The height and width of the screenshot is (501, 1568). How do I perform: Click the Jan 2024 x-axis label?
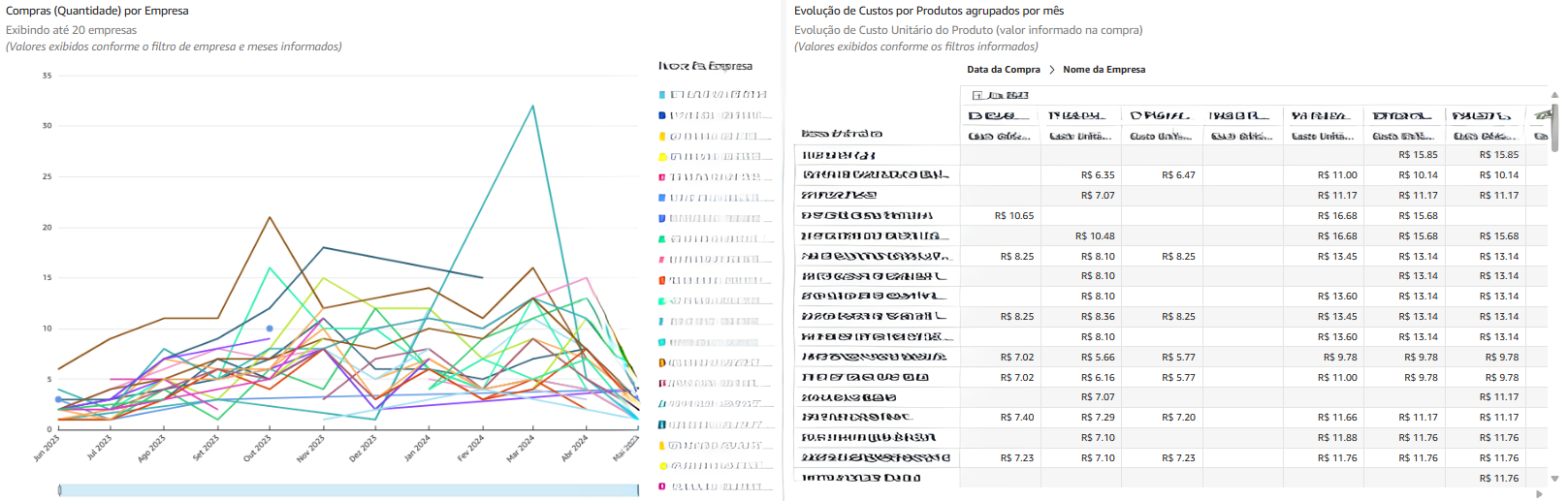point(418,447)
